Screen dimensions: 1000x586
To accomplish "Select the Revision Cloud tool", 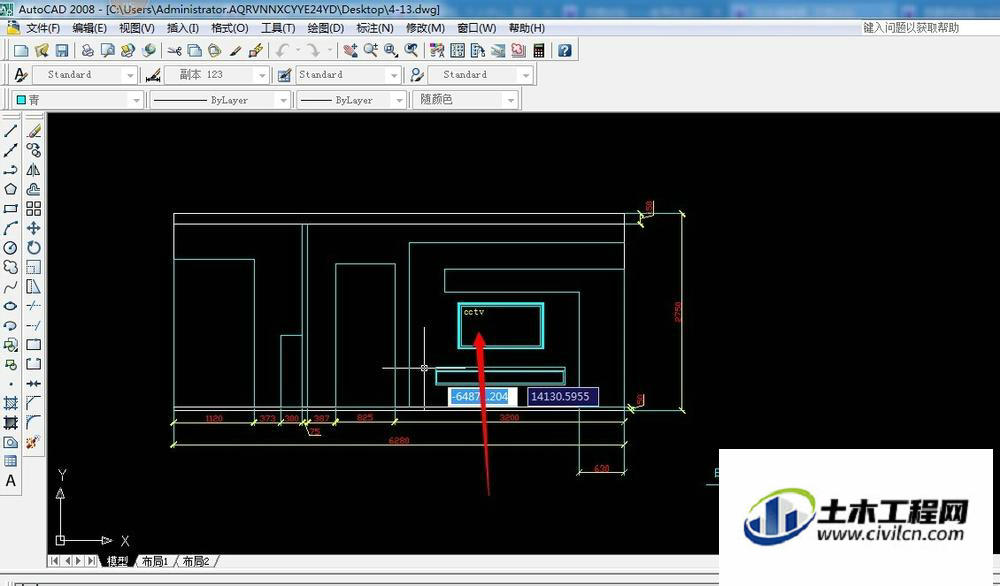I will pos(11,267).
